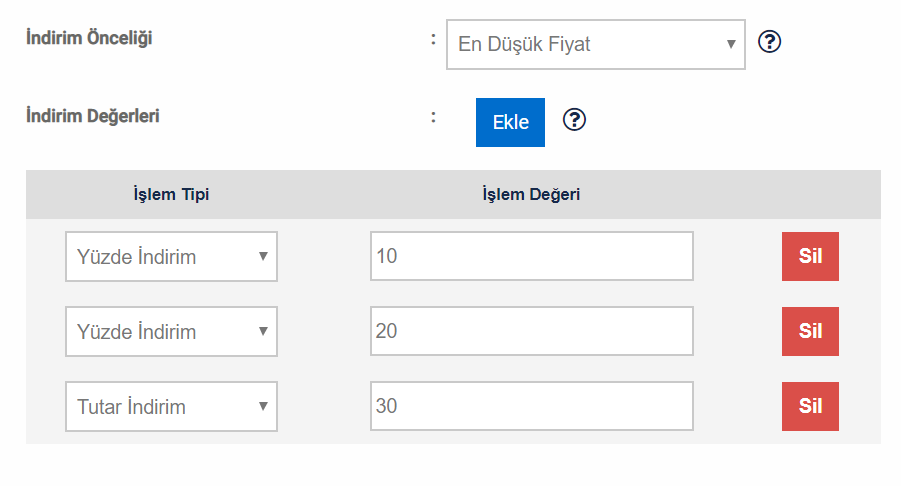The width and height of the screenshot is (901, 486).
Task: Click help icon beside En Düşük Fiyat dropdown
Action: (x=769, y=41)
